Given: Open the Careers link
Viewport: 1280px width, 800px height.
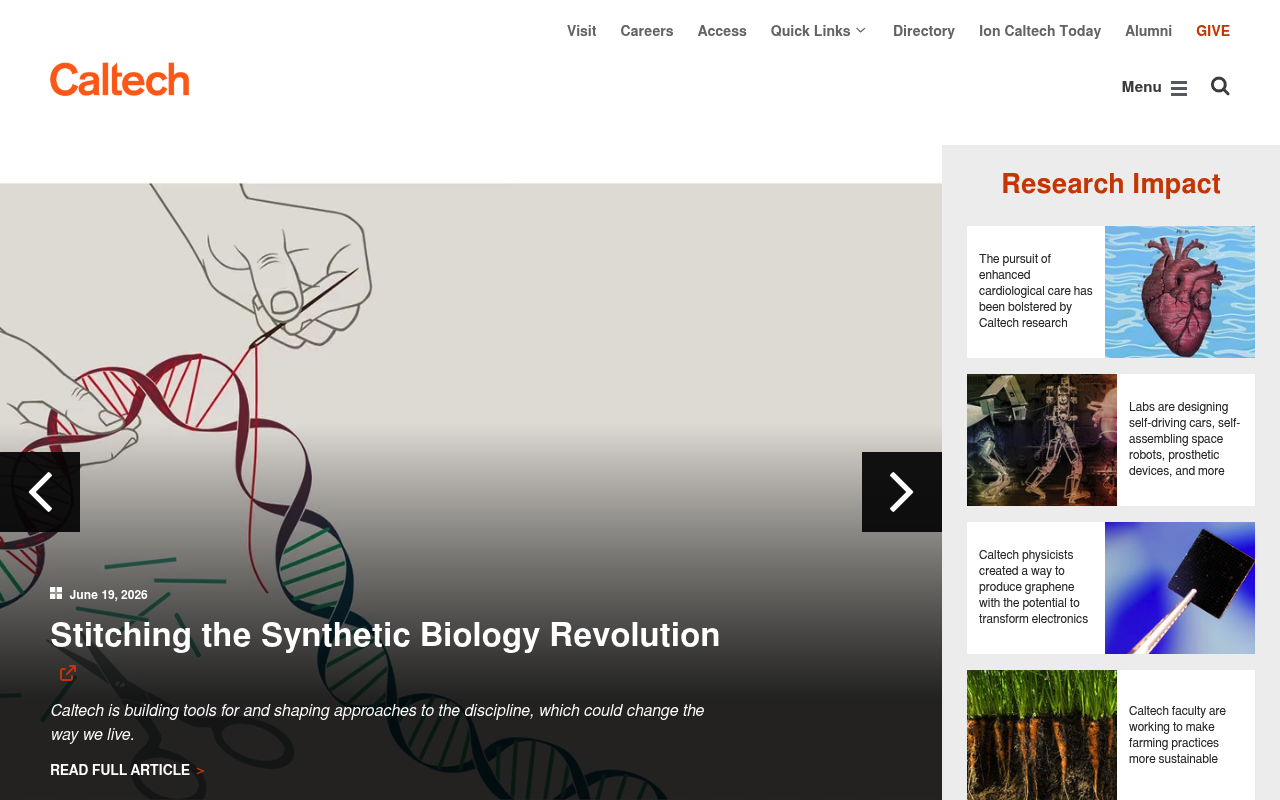Looking at the screenshot, I should (647, 31).
